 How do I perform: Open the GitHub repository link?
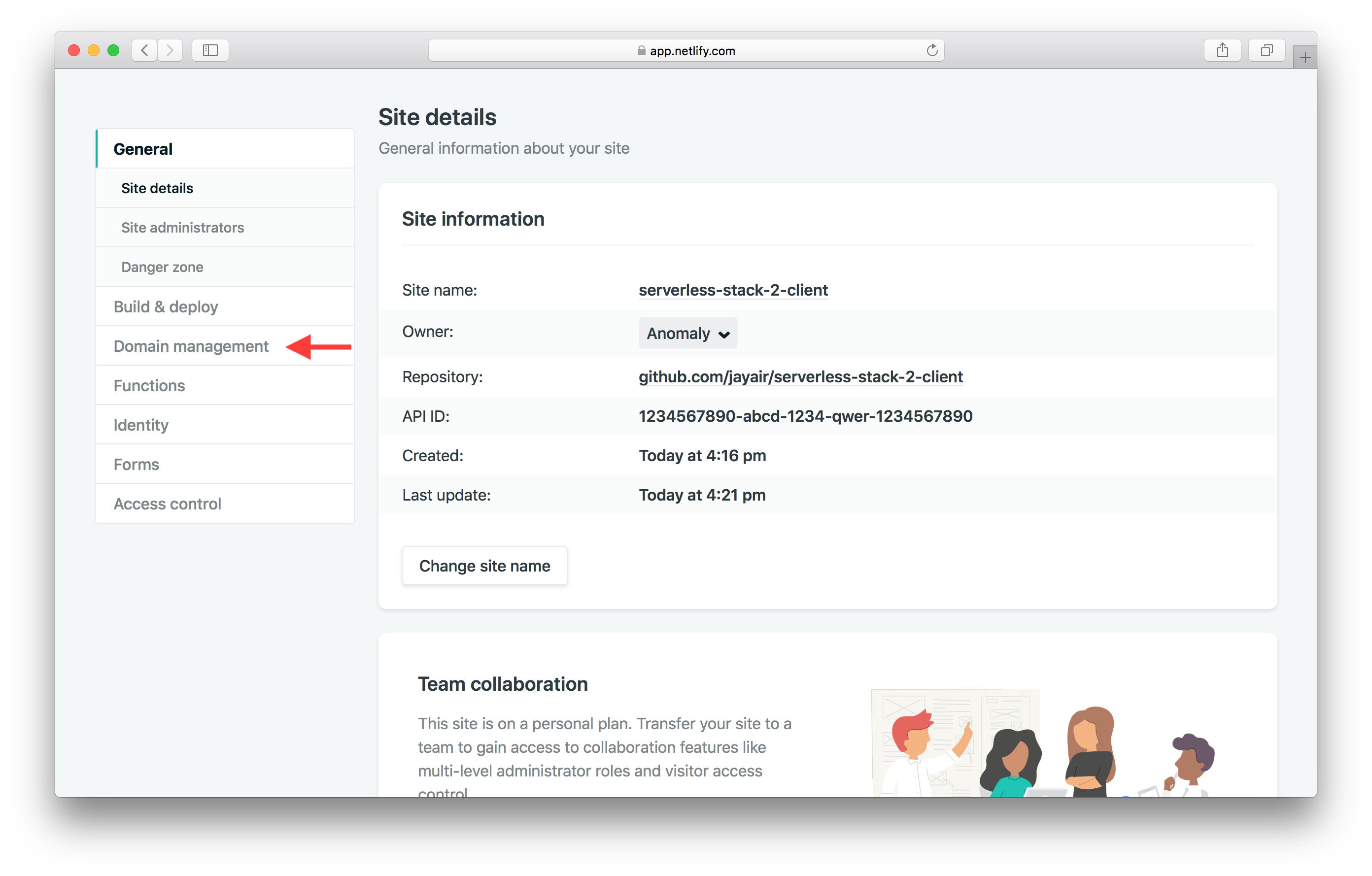coord(800,376)
